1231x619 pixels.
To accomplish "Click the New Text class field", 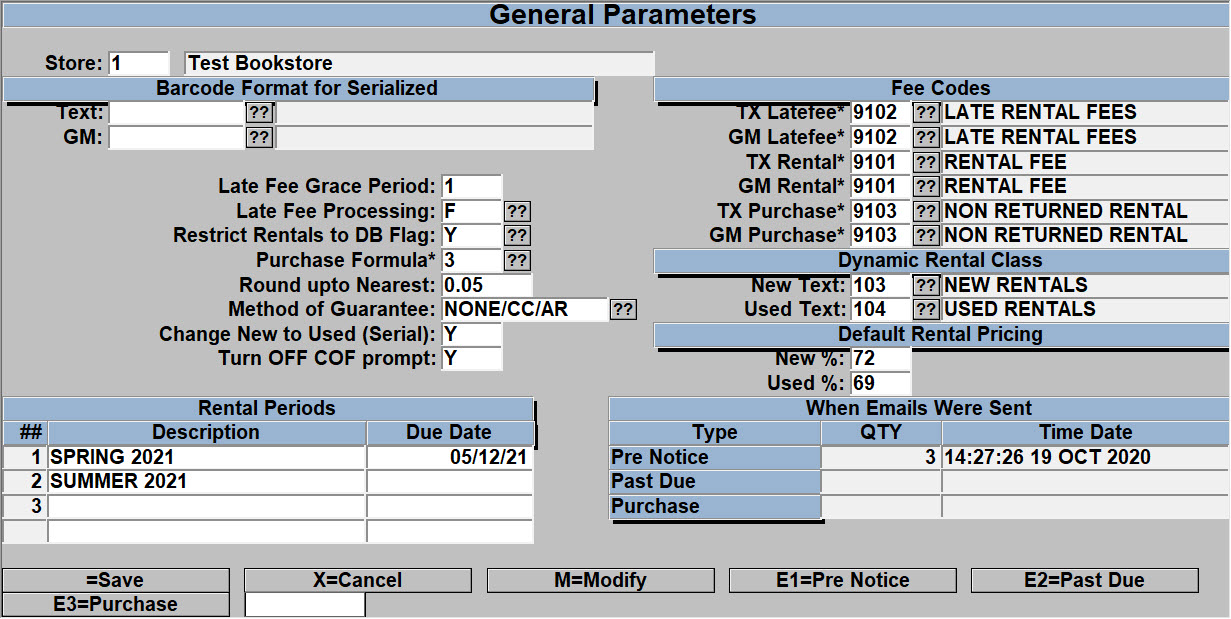I will [x=881, y=285].
